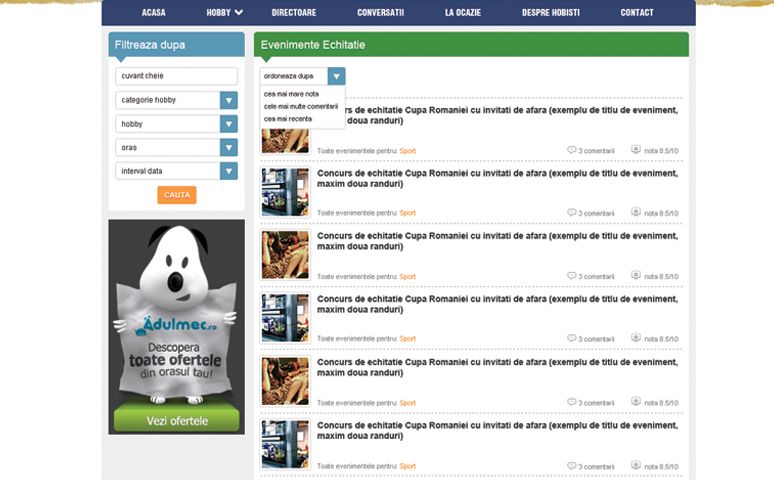
Task: Click the cuvant cheie input field
Action: (x=176, y=76)
